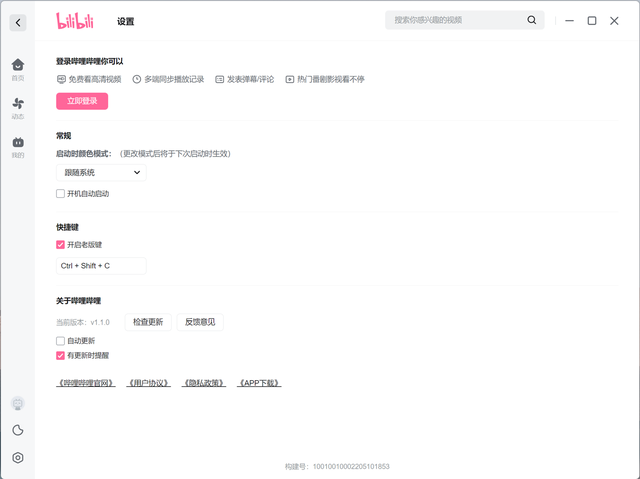640x479 pixels.
Task: Click the search magnifier icon
Action: click(x=532, y=20)
